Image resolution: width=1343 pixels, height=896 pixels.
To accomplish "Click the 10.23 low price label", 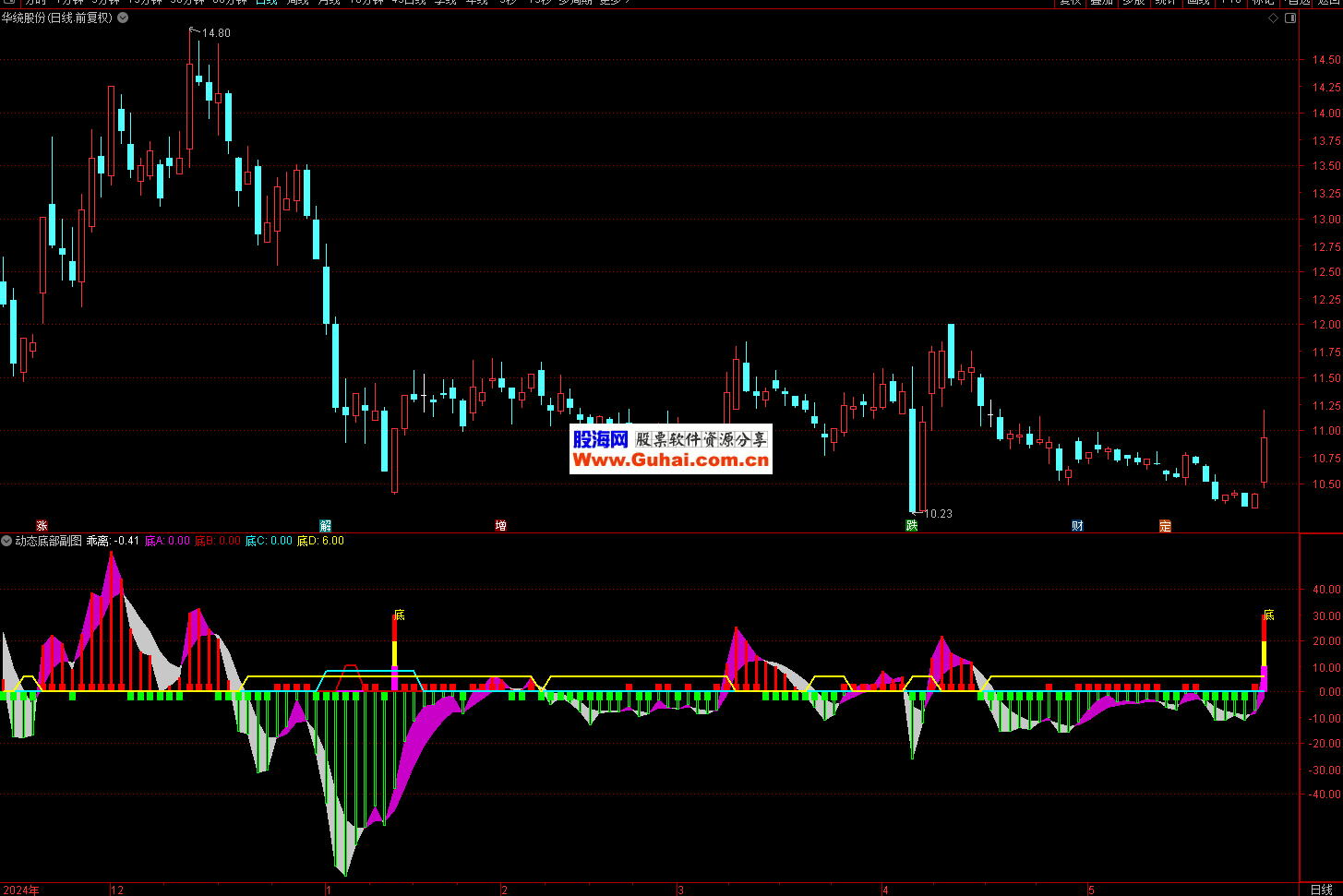I will pos(938,514).
